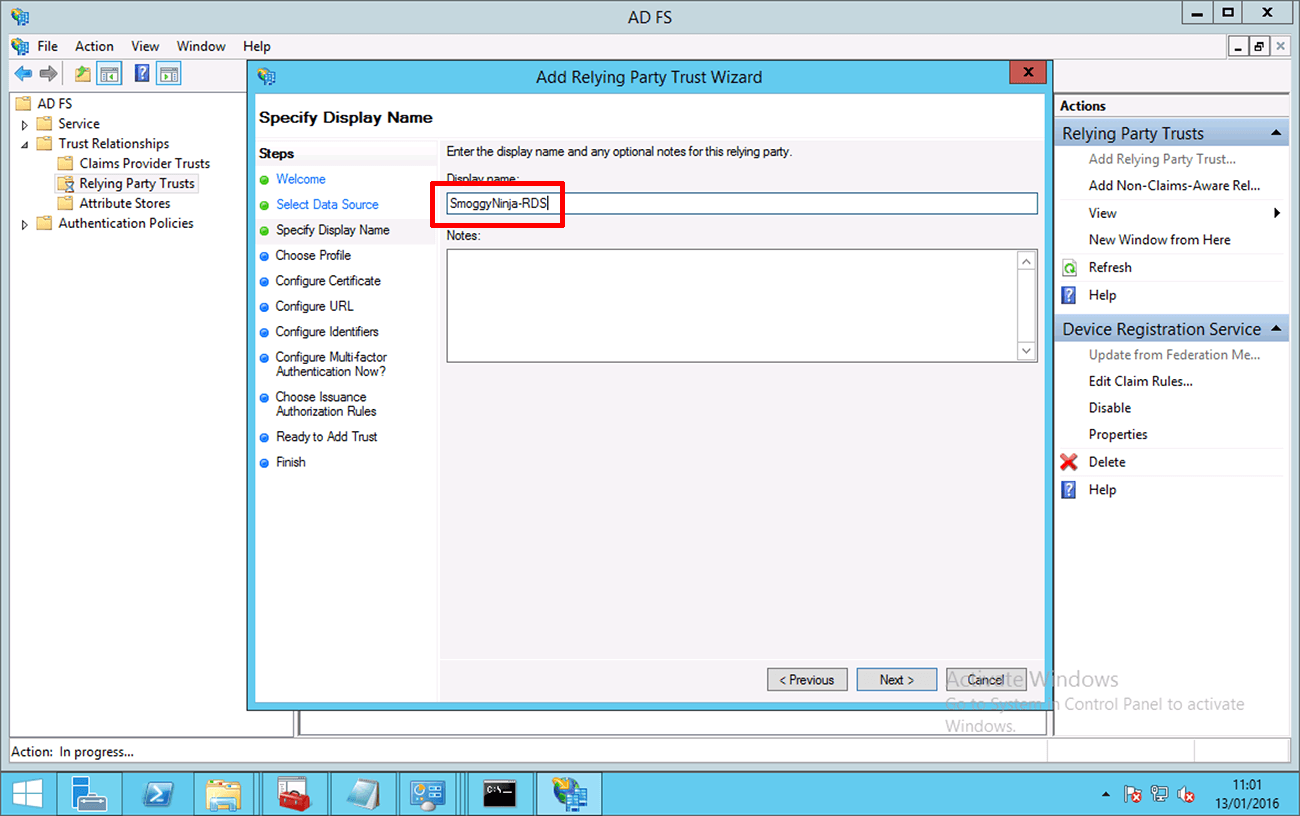The width and height of the screenshot is (1300, 816).
Task: Switch to the AD FS taskbar icon
Action: coord(570,794)
